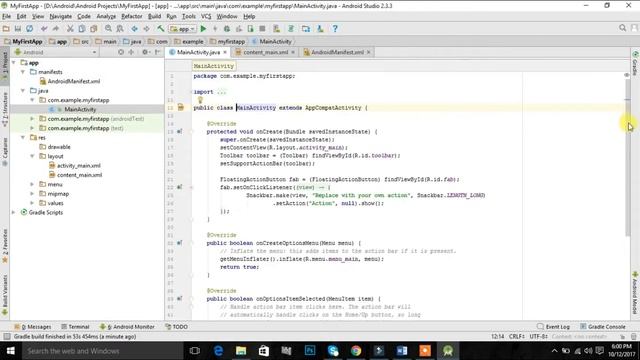Expand the folded import block in the editor

pyautogui.click(x=222, y=92)
